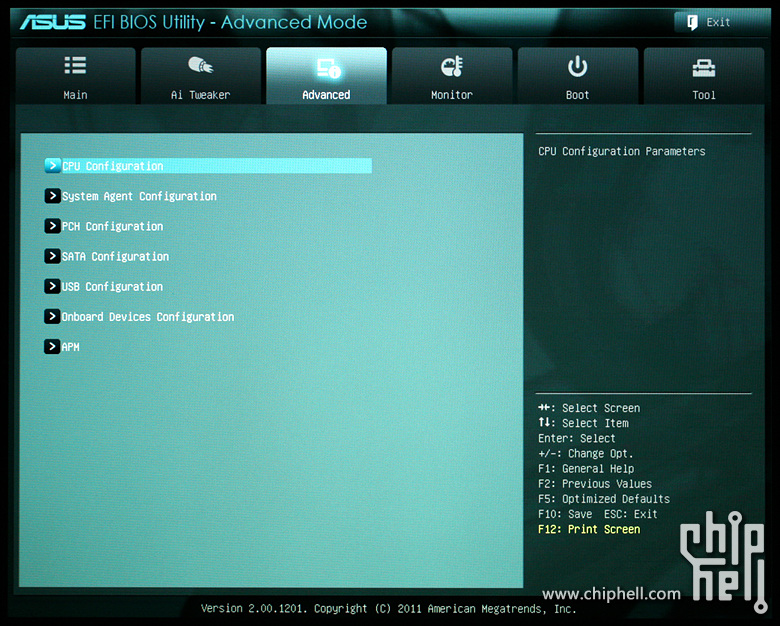Click the Advanced tab monitor info icon

click(x=328, y=68)
